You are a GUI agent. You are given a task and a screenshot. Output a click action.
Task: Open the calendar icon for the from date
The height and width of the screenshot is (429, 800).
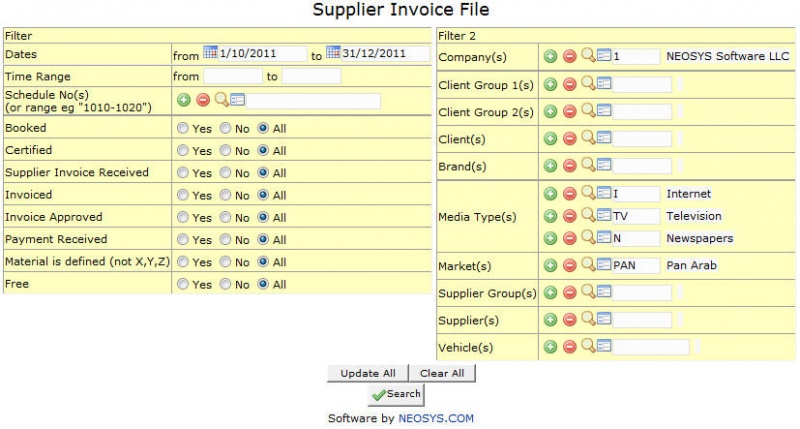[210, 52]
